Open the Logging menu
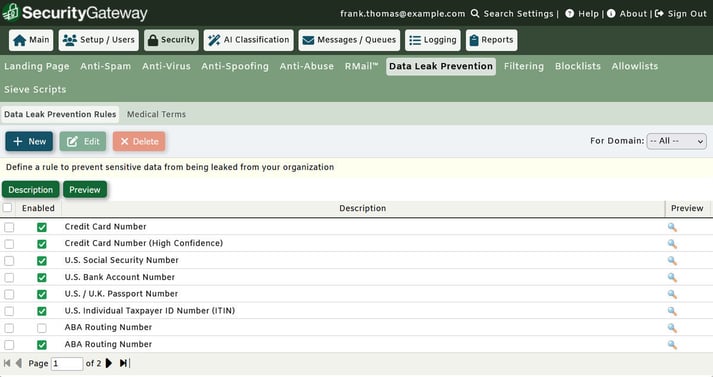Image resolution: width=713 pixels, height=377 pixels. (433, 40)
